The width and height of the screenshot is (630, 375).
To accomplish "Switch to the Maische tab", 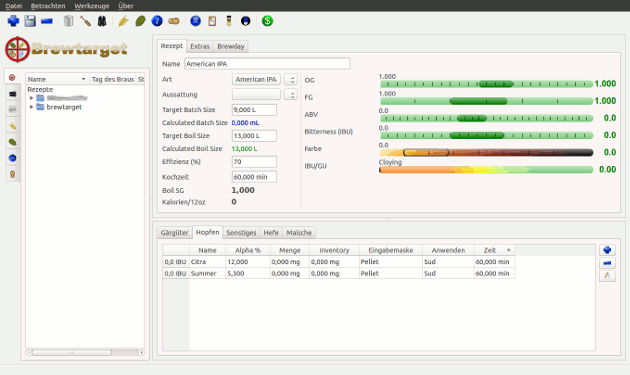I will 299,232.
